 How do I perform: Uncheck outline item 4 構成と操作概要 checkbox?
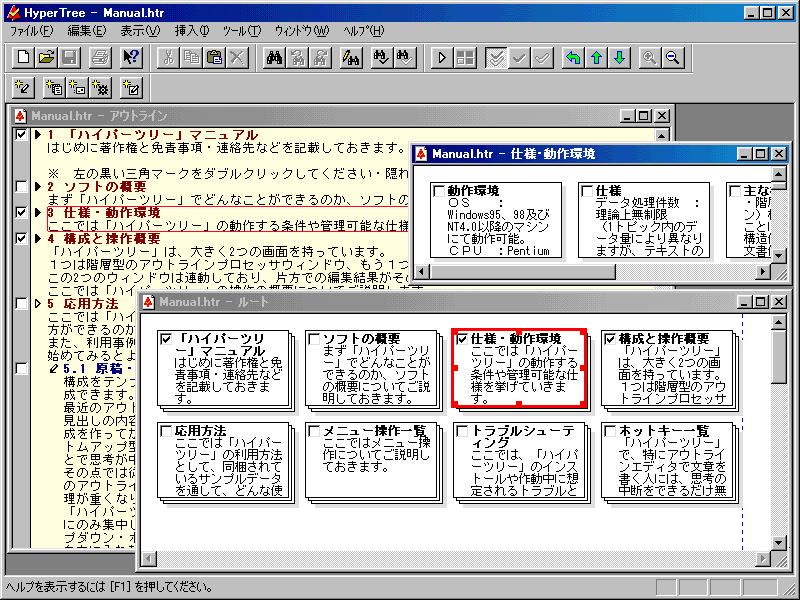[21, 238]
